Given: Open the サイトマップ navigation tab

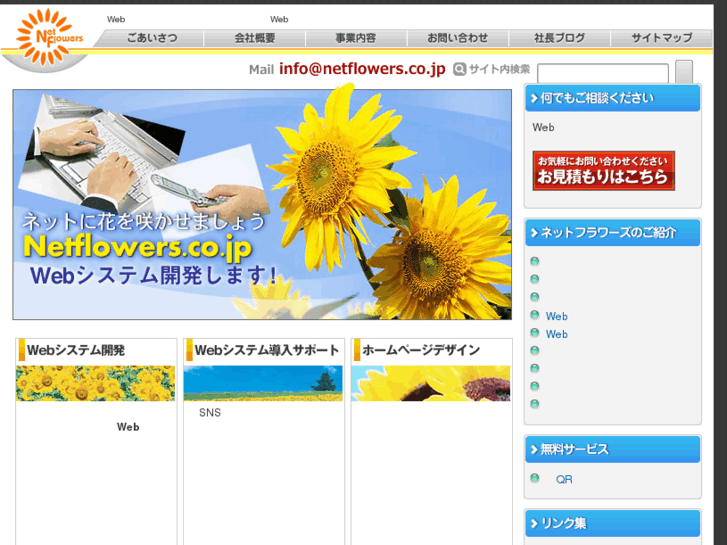Looking at the screenshot, I should pyautogui.click(x=662, y=38).
